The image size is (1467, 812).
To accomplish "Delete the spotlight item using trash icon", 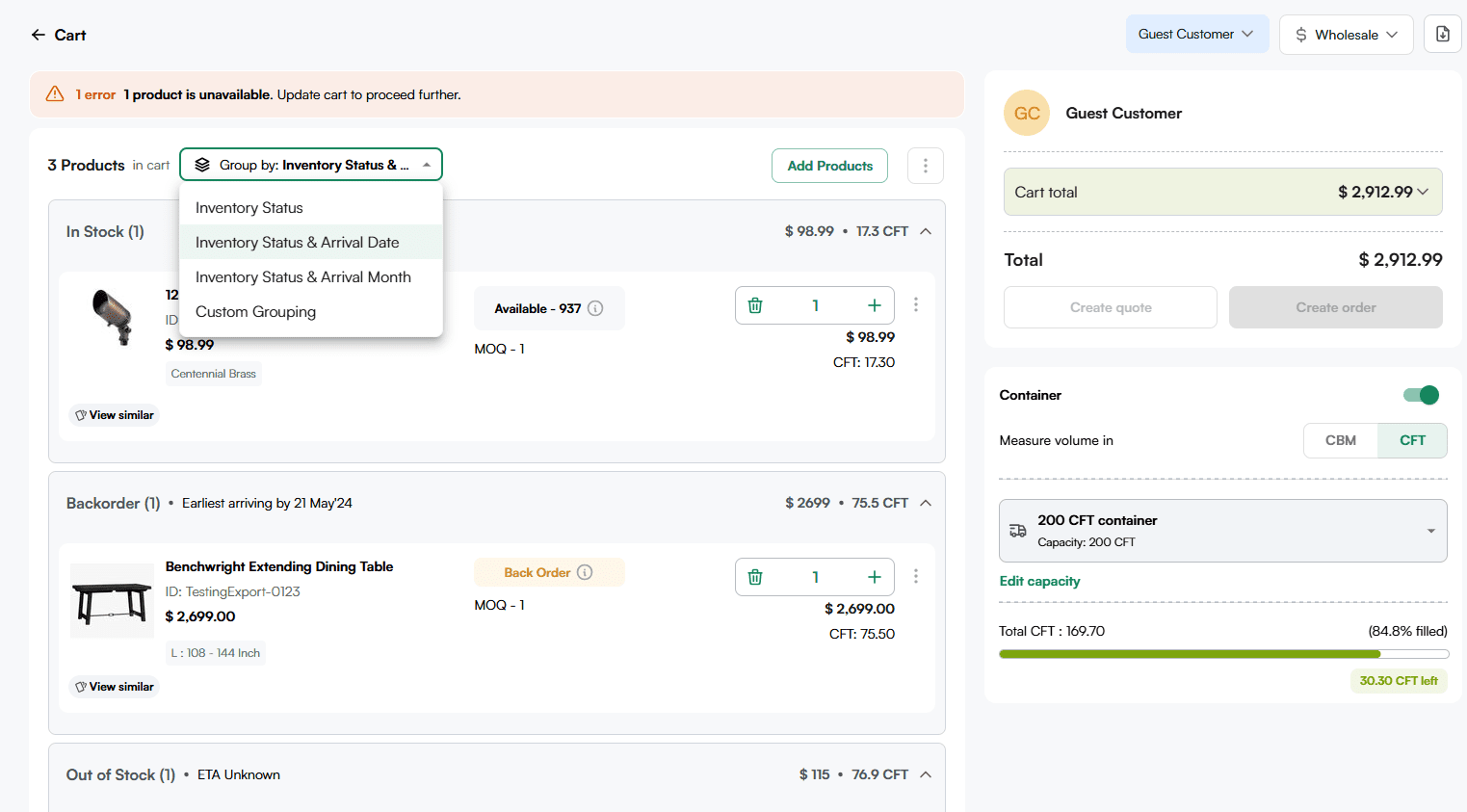I will pyautogui.click(x=755, y=305).
